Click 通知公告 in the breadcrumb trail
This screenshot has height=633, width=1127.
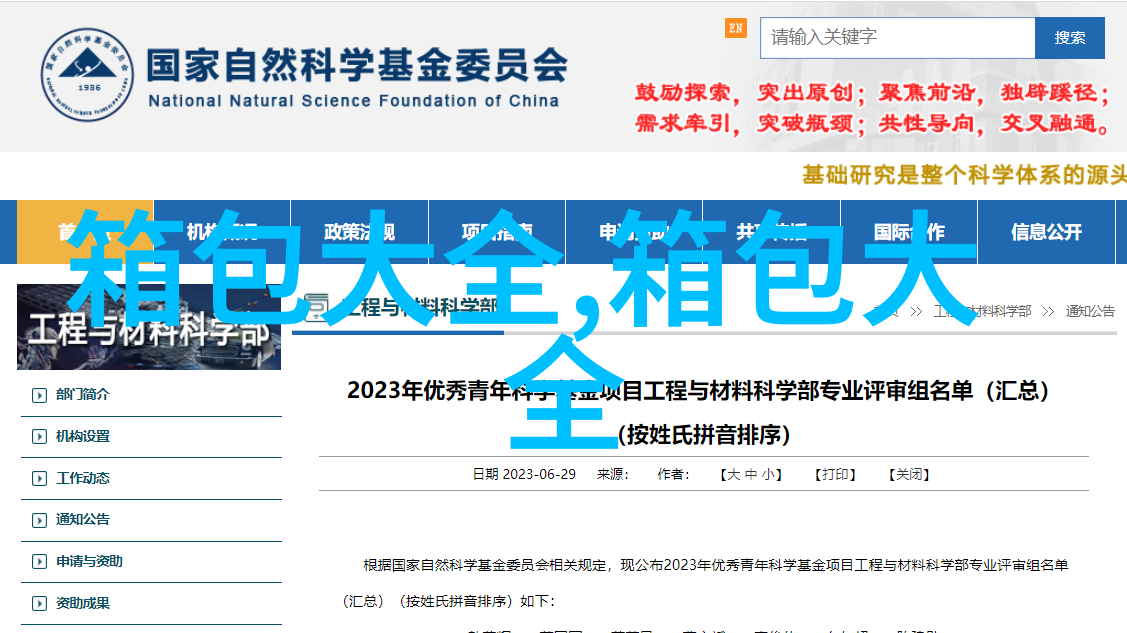(x=1090, y=311)
